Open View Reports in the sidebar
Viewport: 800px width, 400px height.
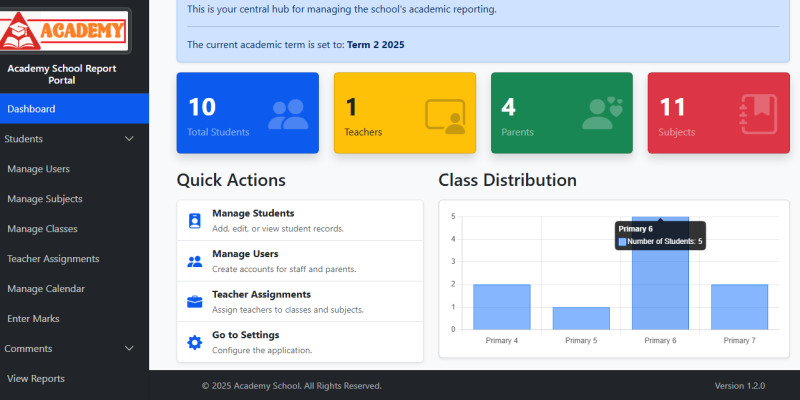36,379
